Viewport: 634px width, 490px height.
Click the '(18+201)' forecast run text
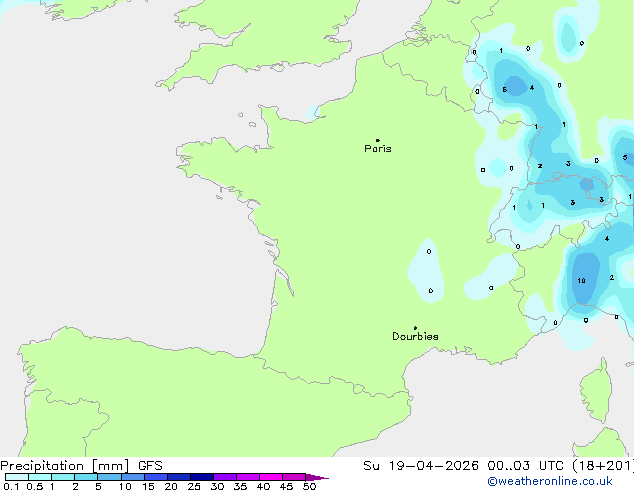603,466
